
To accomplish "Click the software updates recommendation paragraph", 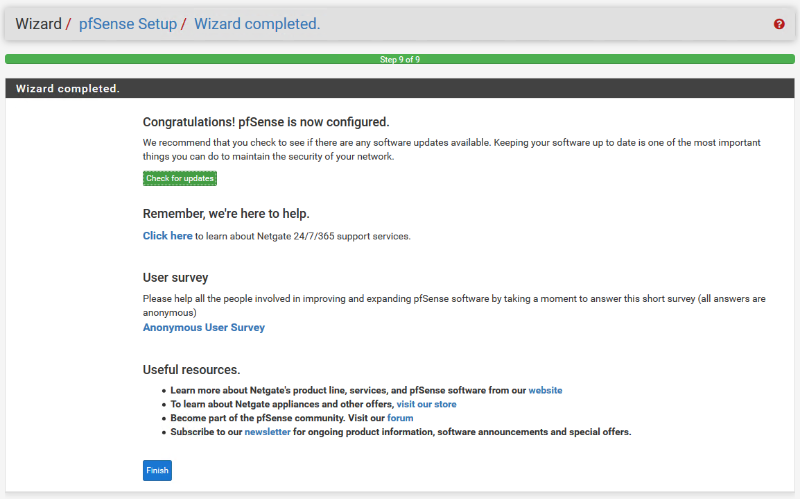I will [x=450, y=149].
